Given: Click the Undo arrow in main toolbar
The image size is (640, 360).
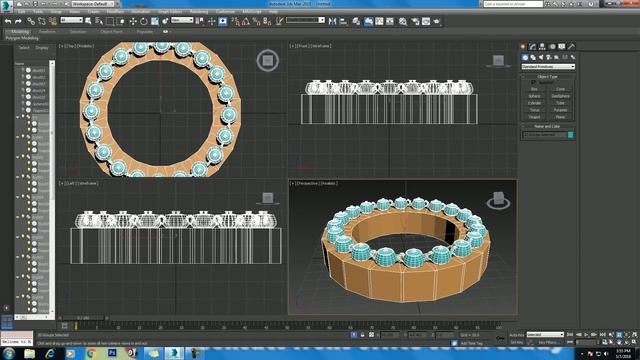Looking at the screenshot, I should pos(8,21).
